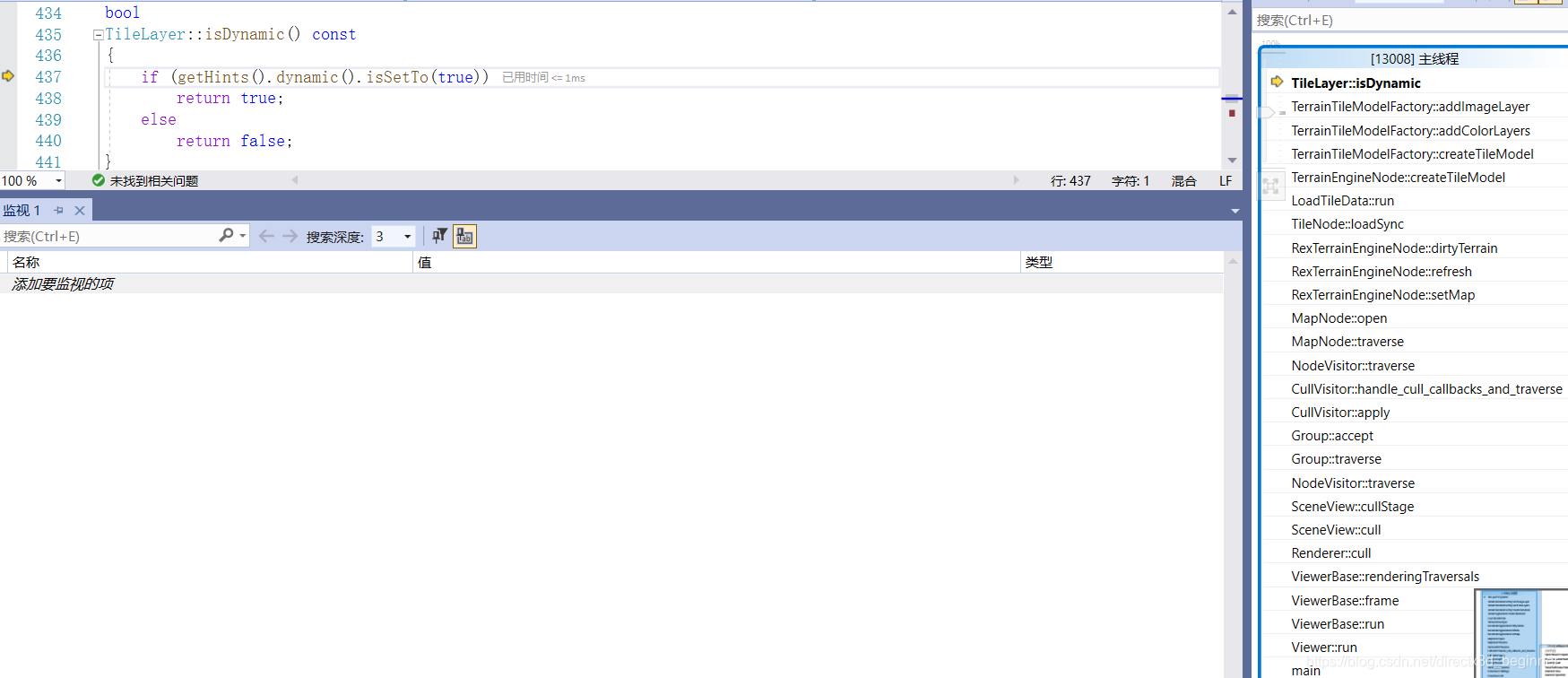Image resolution: width=1568 pixels, height=678 pixels.
Task: Click the editor horizontal scroll left arrow
Action: [295, 180]
